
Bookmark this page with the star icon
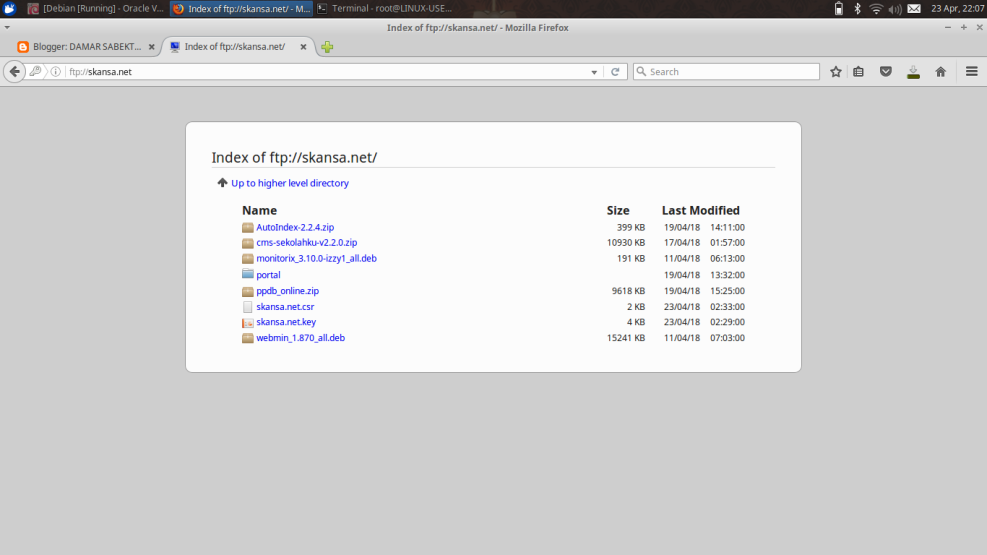point(836,72)
